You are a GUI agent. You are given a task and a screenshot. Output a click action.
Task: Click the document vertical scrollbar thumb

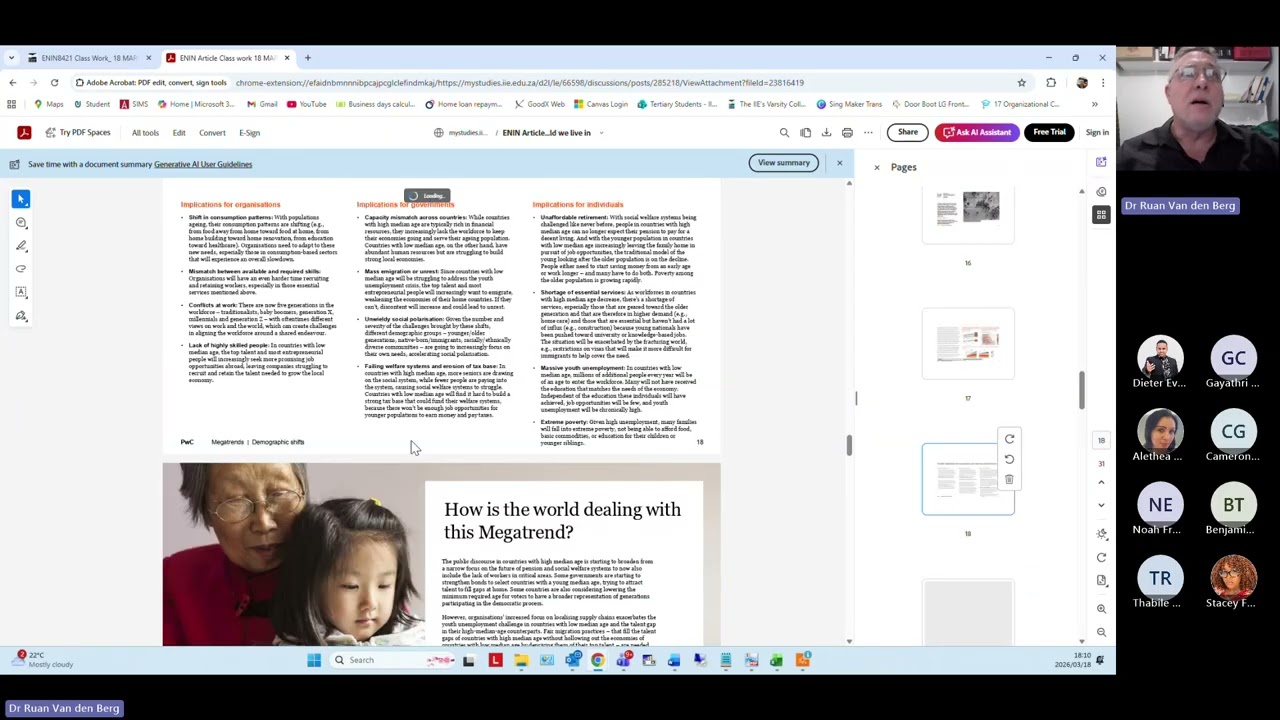click(849, 445)
